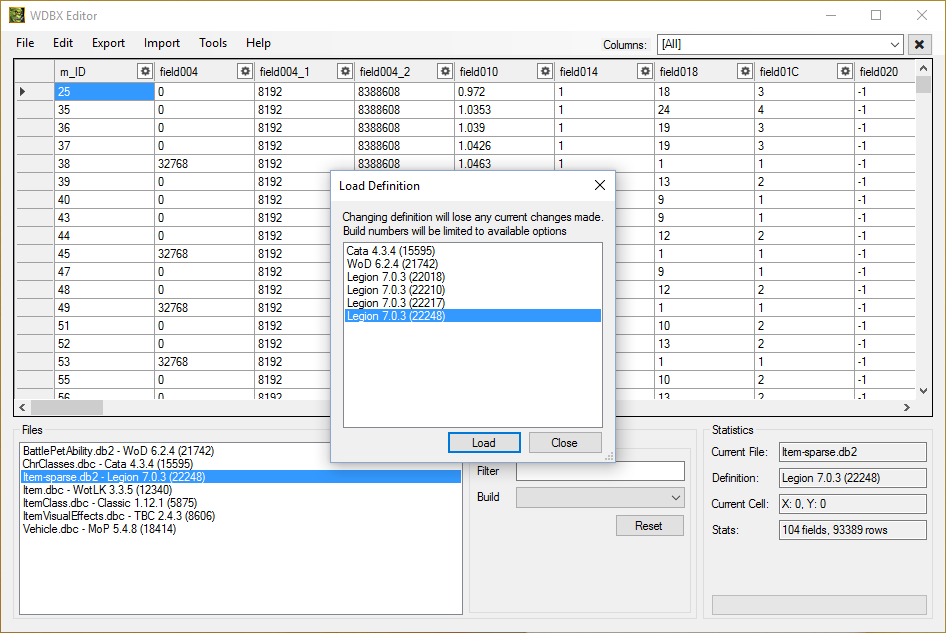Open column options gear for m_ID
The height and width of the screenshot is (633, 946).
[145, 71]
